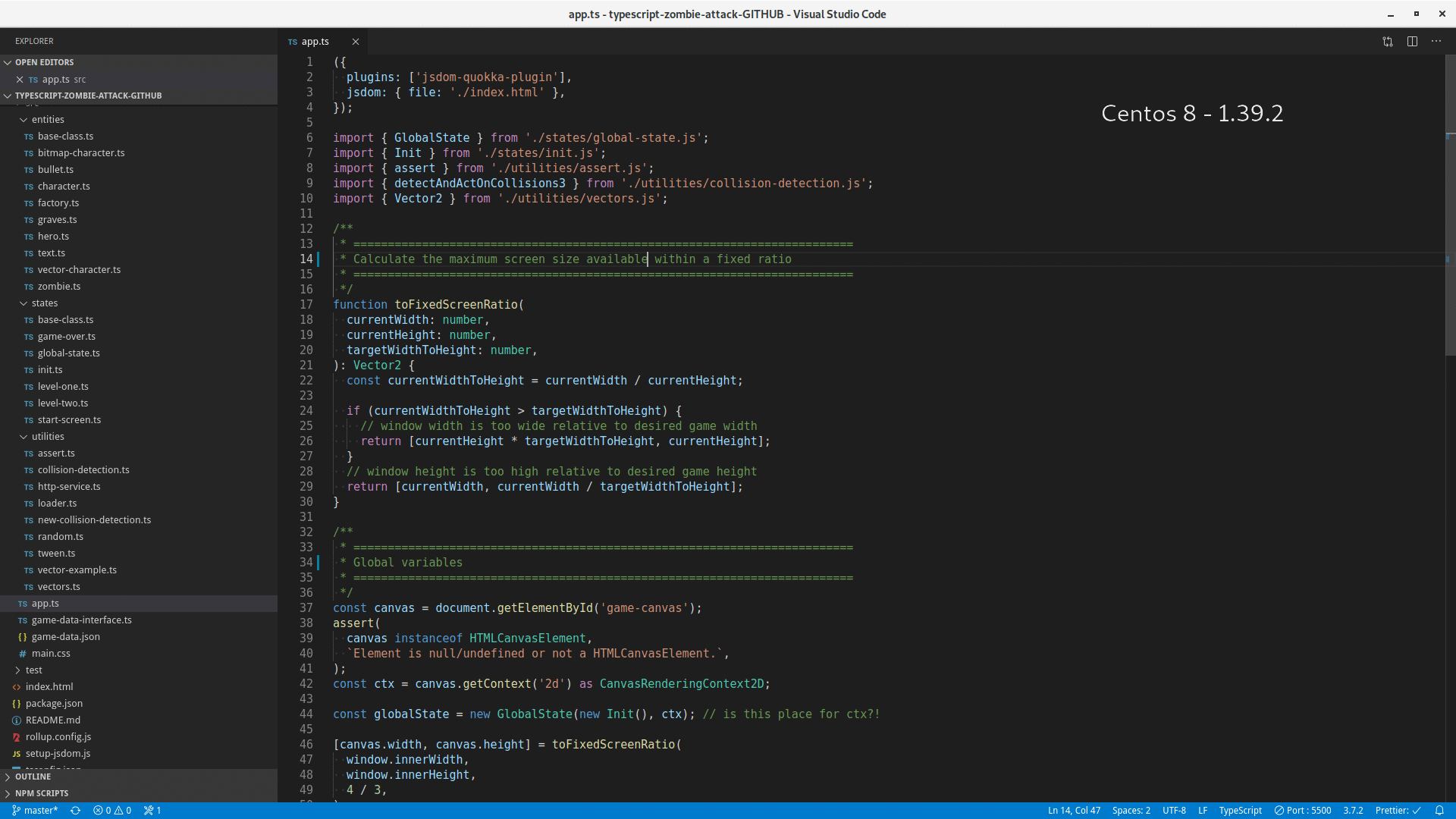Change language mode TypeScript
This screenshot has height=819, width=1456.
coord(1240,811)
